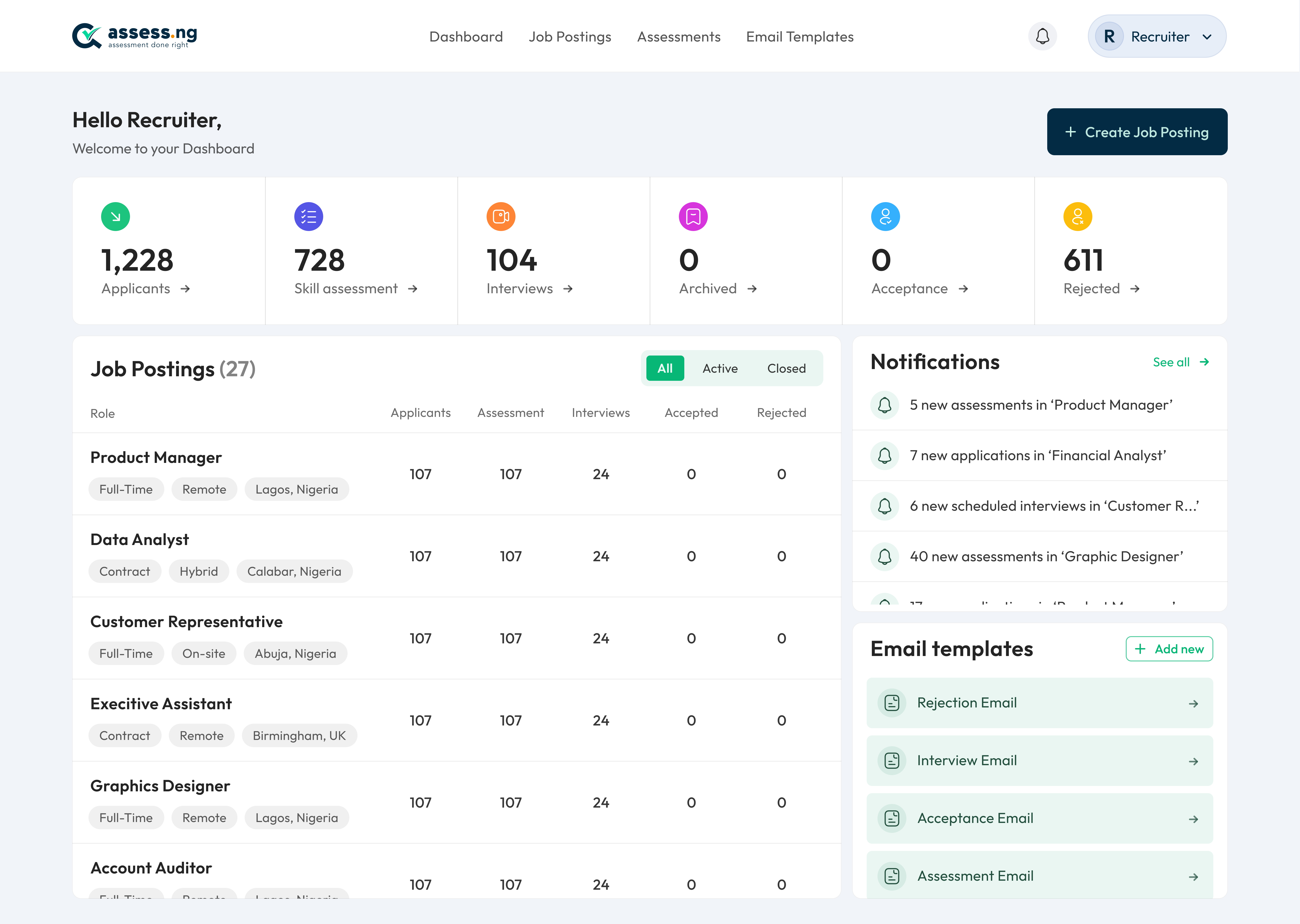
Task: Click the Acceptance Email document icon
Action: (x=892, y=819)
